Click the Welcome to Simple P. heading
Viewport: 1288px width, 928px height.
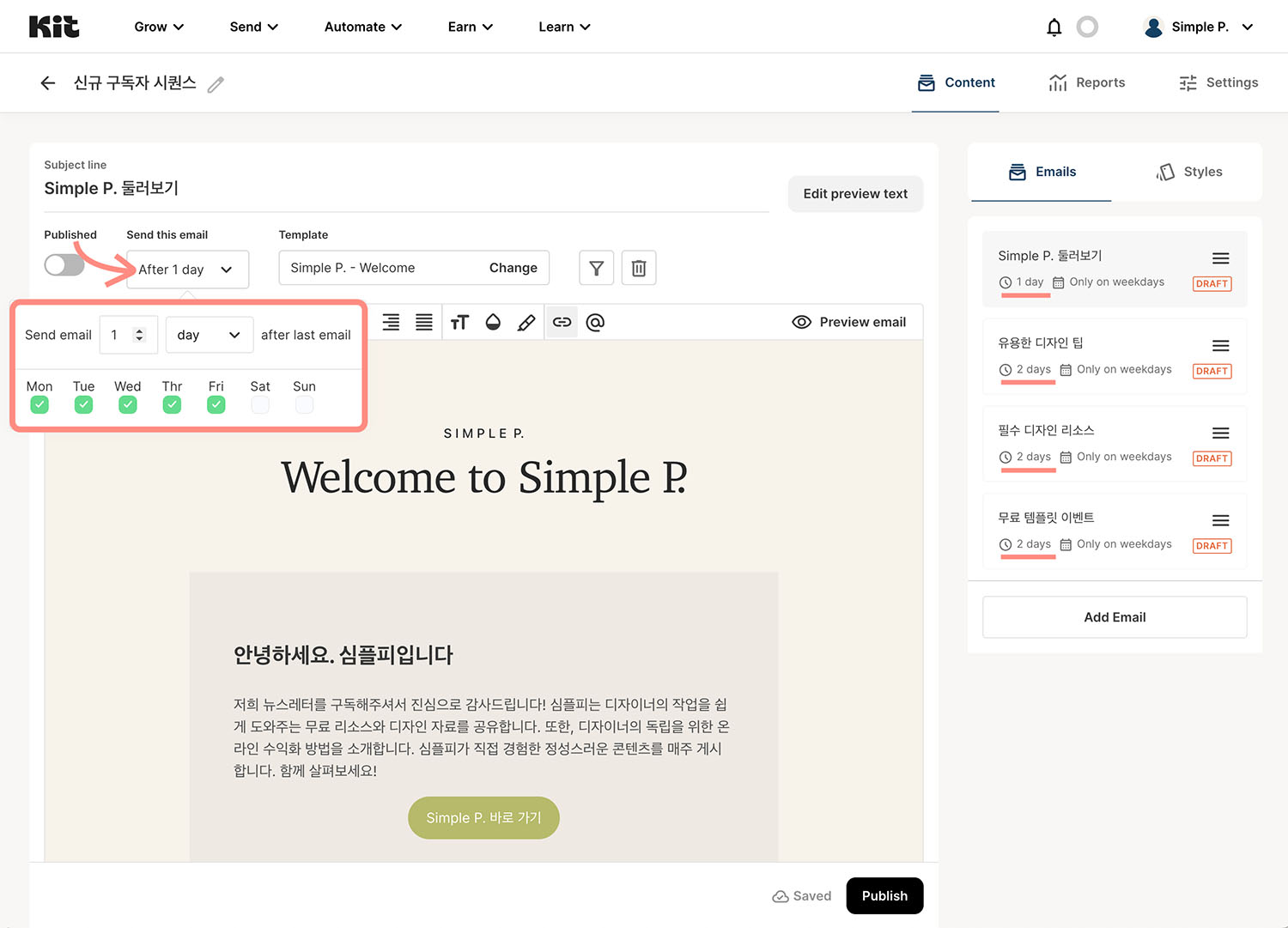(484, 476)
